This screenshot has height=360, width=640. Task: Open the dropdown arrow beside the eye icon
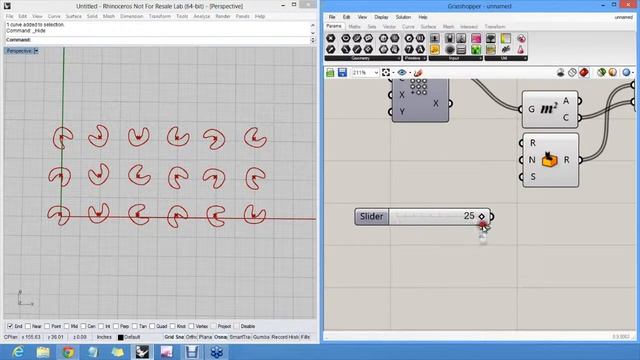pyautogui.click(x=410, y=73)
